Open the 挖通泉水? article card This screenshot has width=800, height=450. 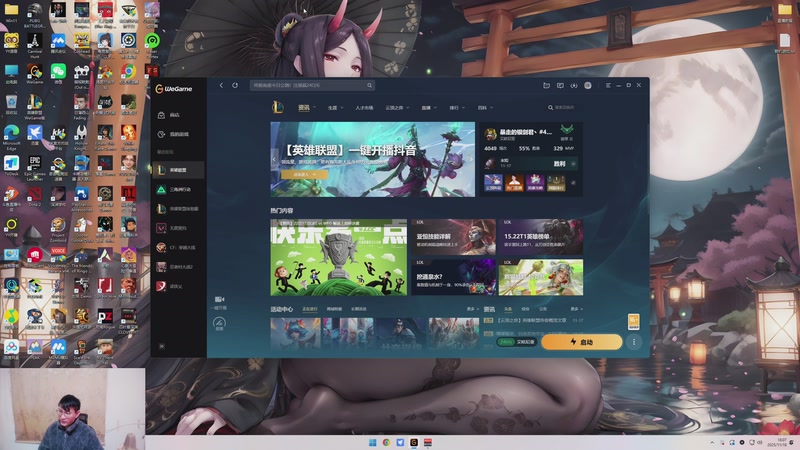(x=454, y=277)
